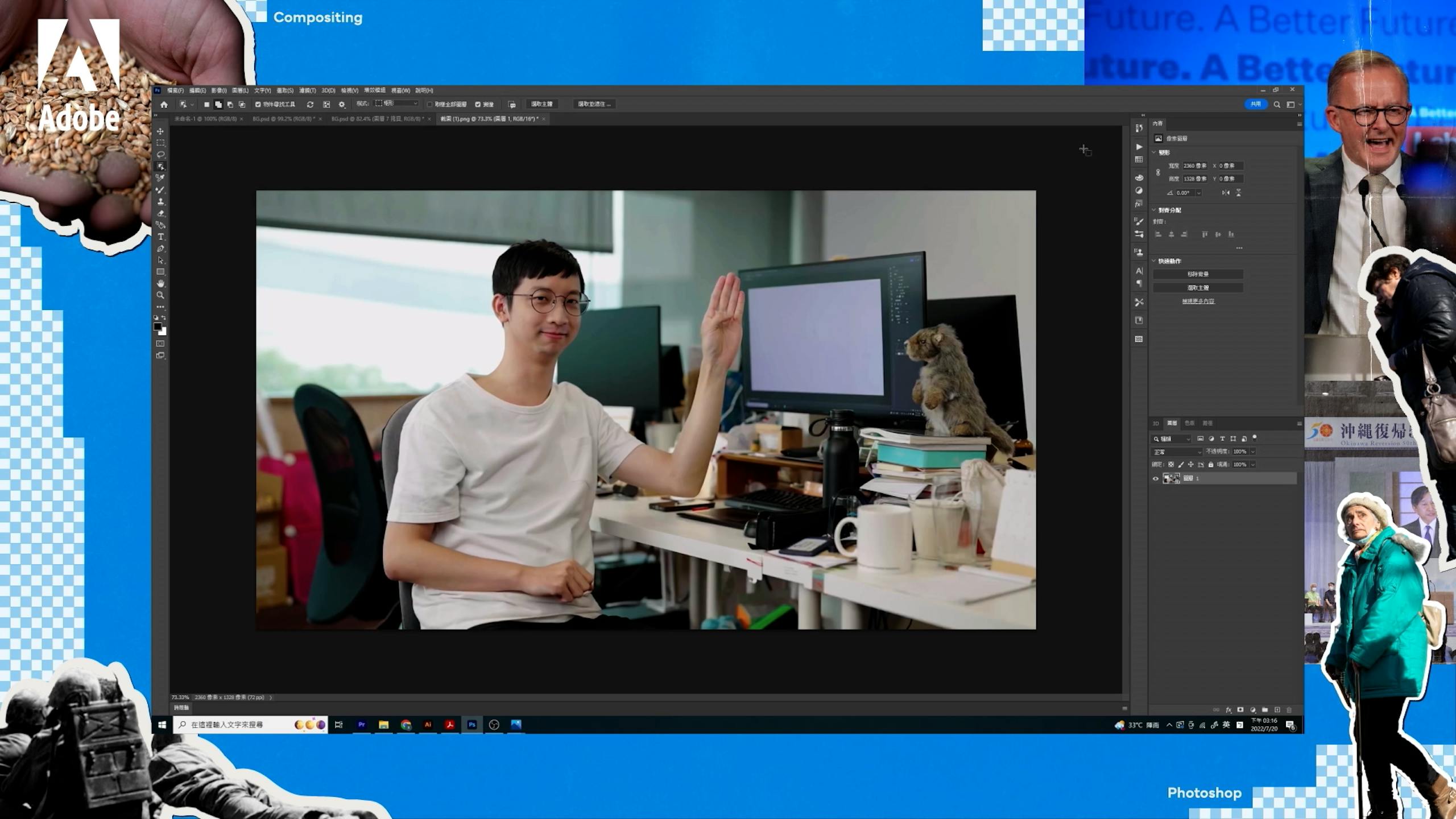
Task: Enable Sample All Layers checkbox
Action: (x=429, y=105)
